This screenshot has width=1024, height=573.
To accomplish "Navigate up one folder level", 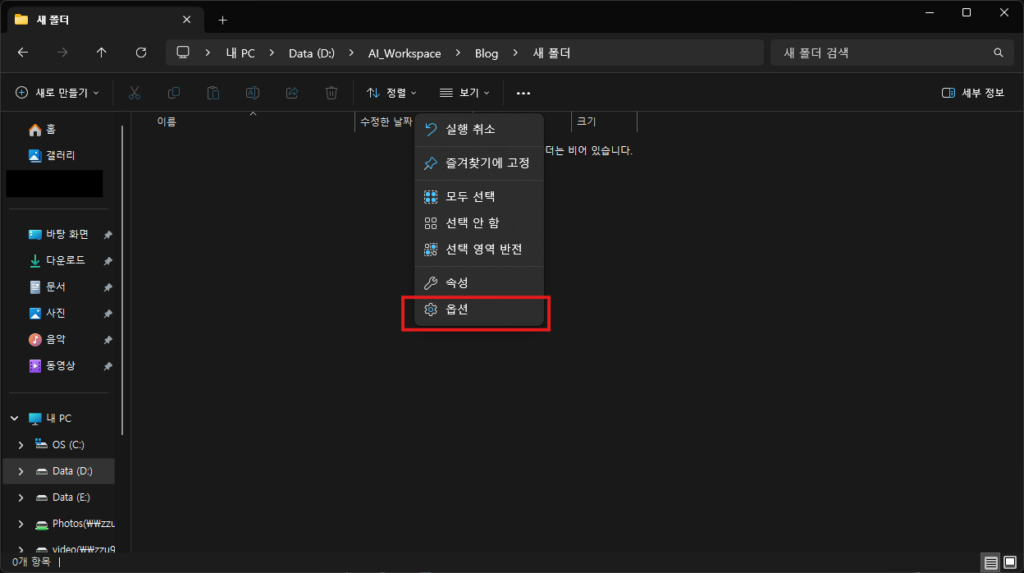I will tap(101, 53).
